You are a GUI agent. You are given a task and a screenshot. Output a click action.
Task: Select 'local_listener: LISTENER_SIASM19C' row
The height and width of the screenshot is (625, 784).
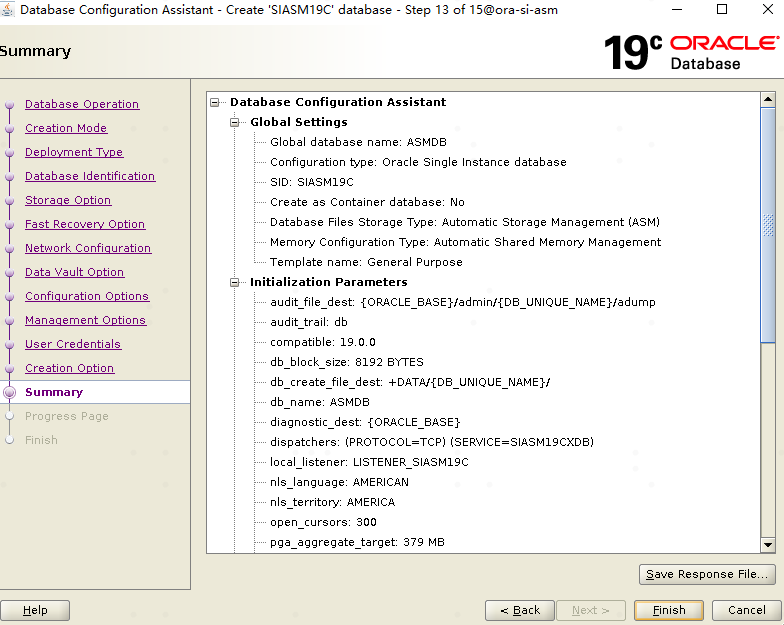pos(369,462)
